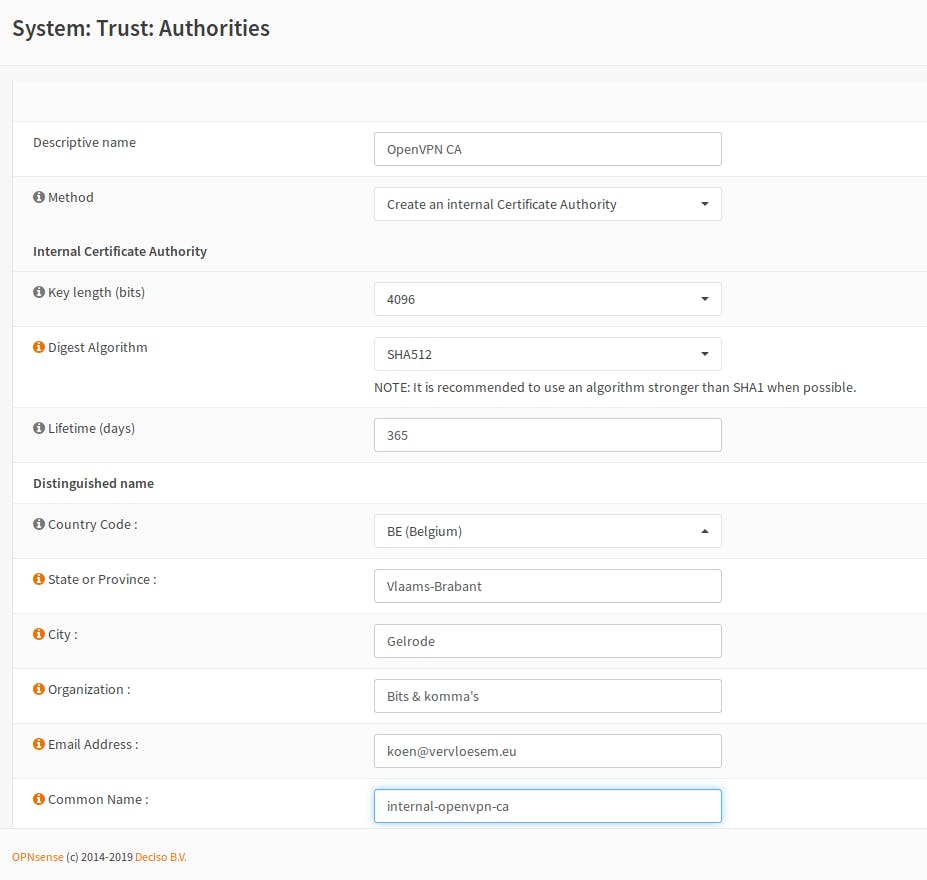Click help icon beside Digest Algorithm
Screen dimensions: 927x880
[x=39, y=348]
